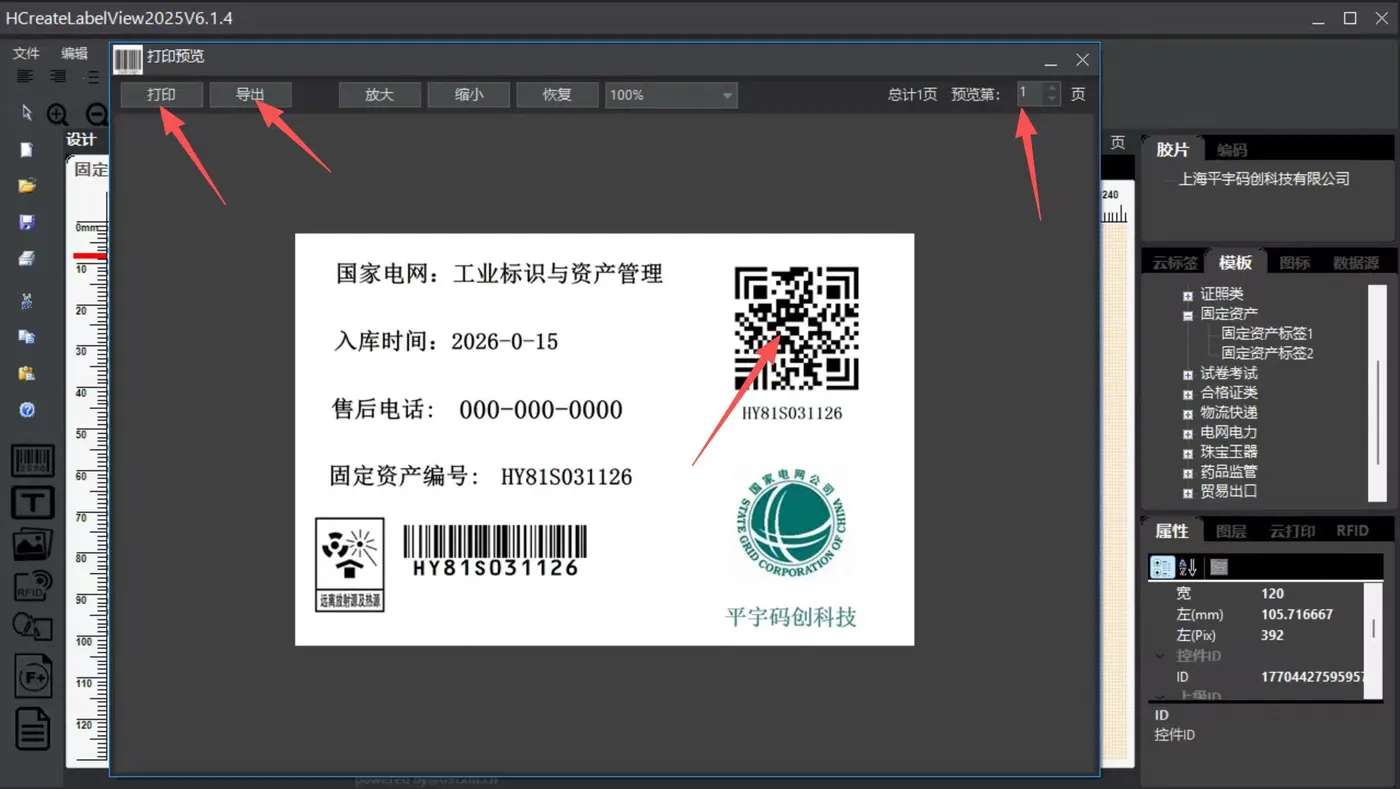Screen dimensions: 1400x789
Task: Select the text tool marked T
Action: (x=32, y=502)
